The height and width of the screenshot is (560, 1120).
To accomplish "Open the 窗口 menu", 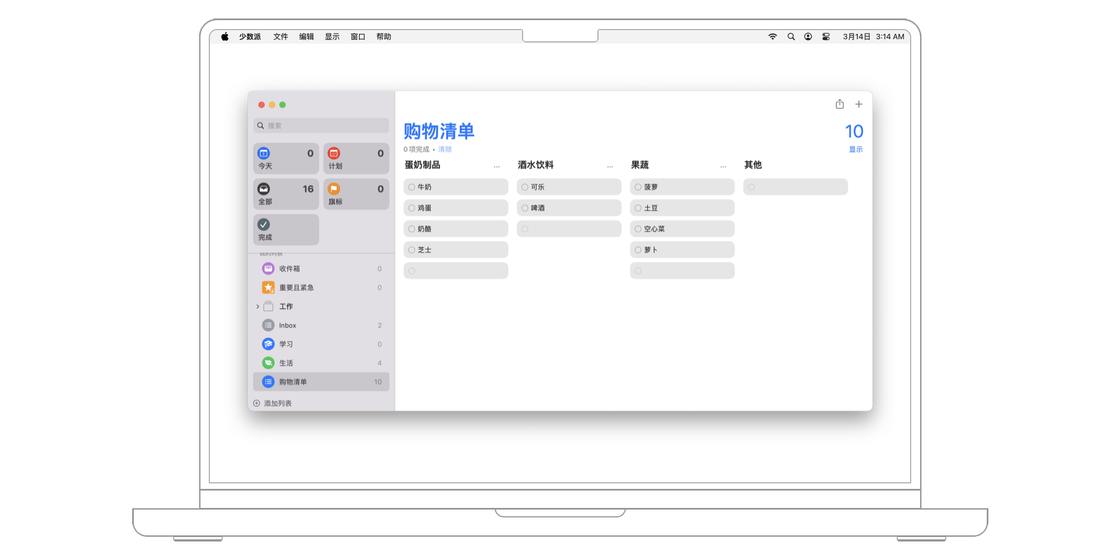I will point(358,36).
